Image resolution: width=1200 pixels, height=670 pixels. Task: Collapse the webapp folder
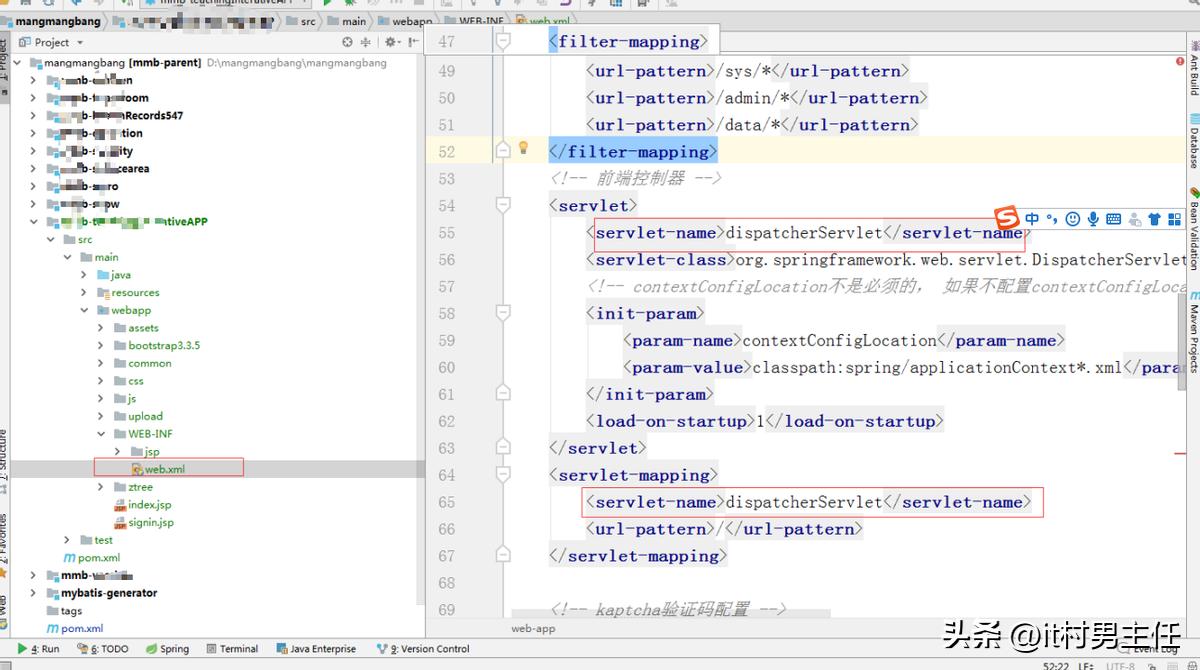(84, 310)
